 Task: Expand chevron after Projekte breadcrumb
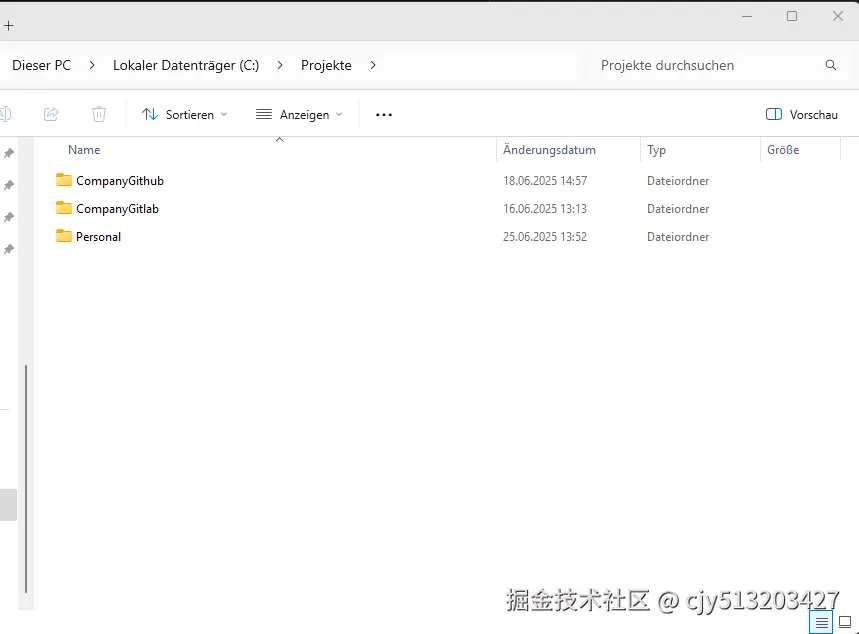tap(373, 65)
